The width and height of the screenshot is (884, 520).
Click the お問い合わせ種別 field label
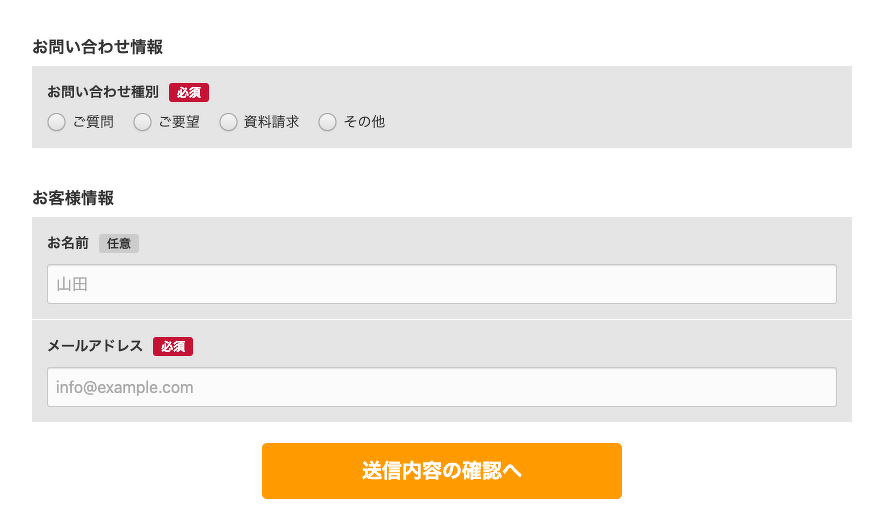103,92
